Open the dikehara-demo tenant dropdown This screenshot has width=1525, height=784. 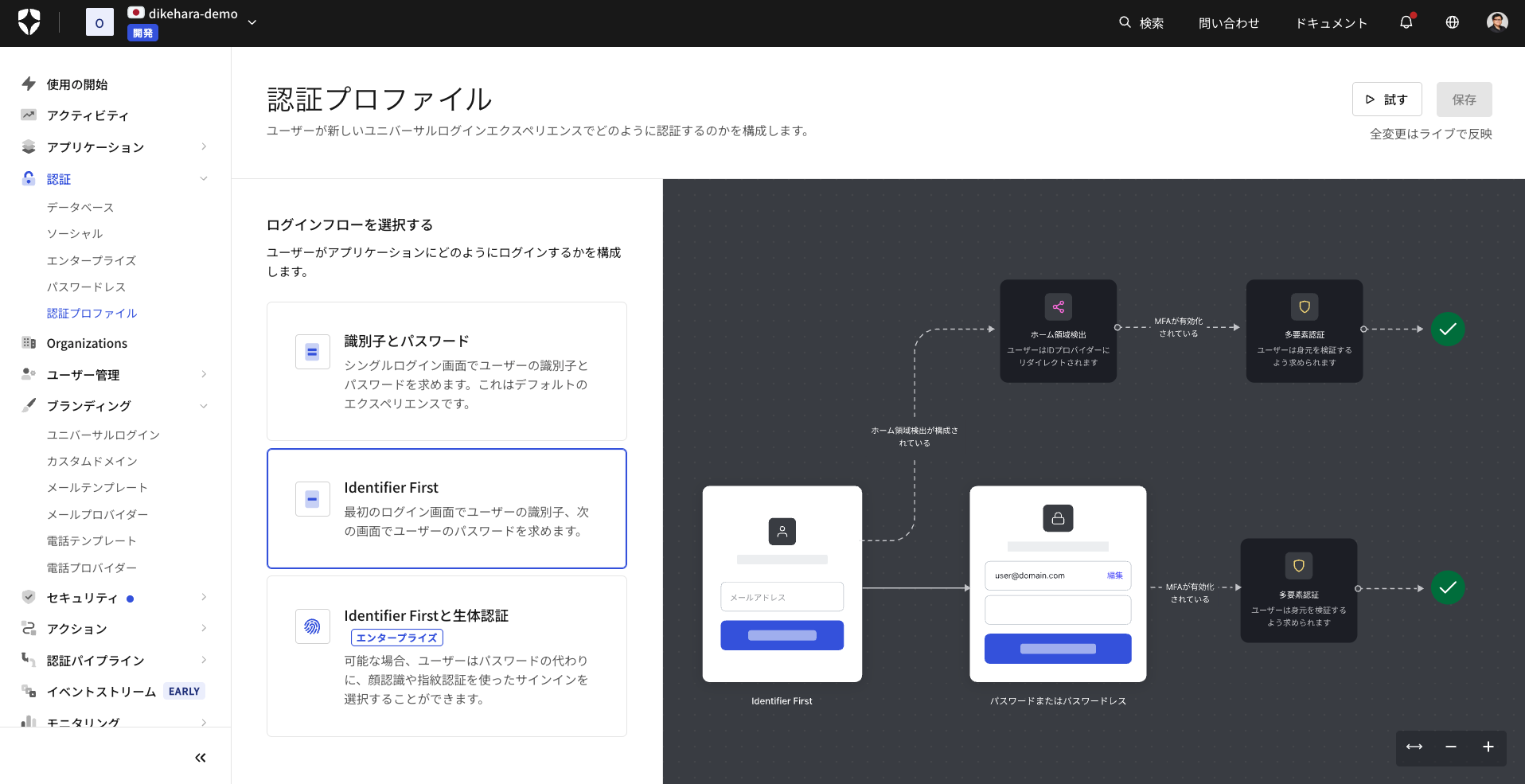coord(252,22)
